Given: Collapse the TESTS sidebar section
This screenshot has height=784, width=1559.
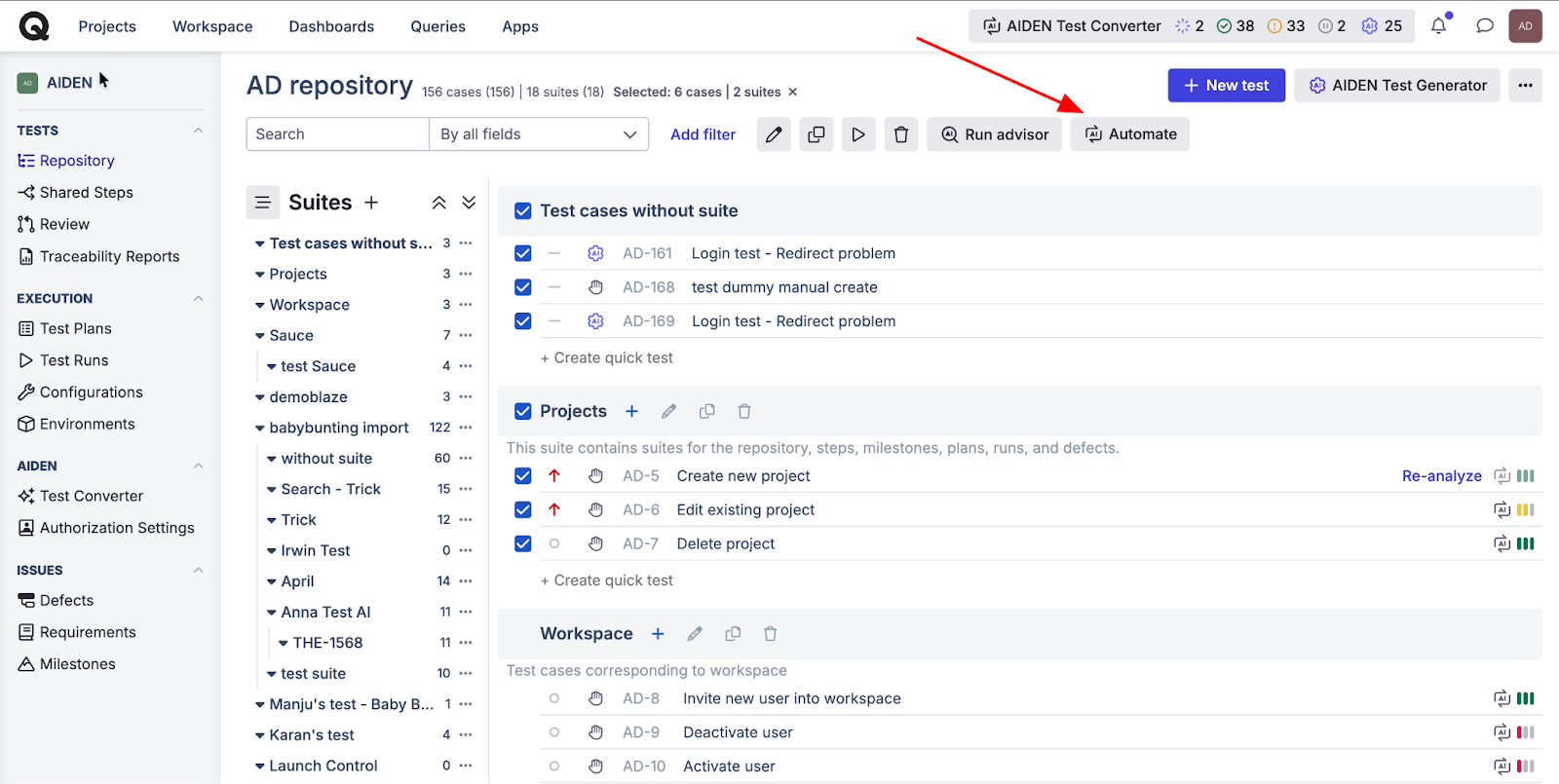Looking at the screenshot, I should [198, 131].
